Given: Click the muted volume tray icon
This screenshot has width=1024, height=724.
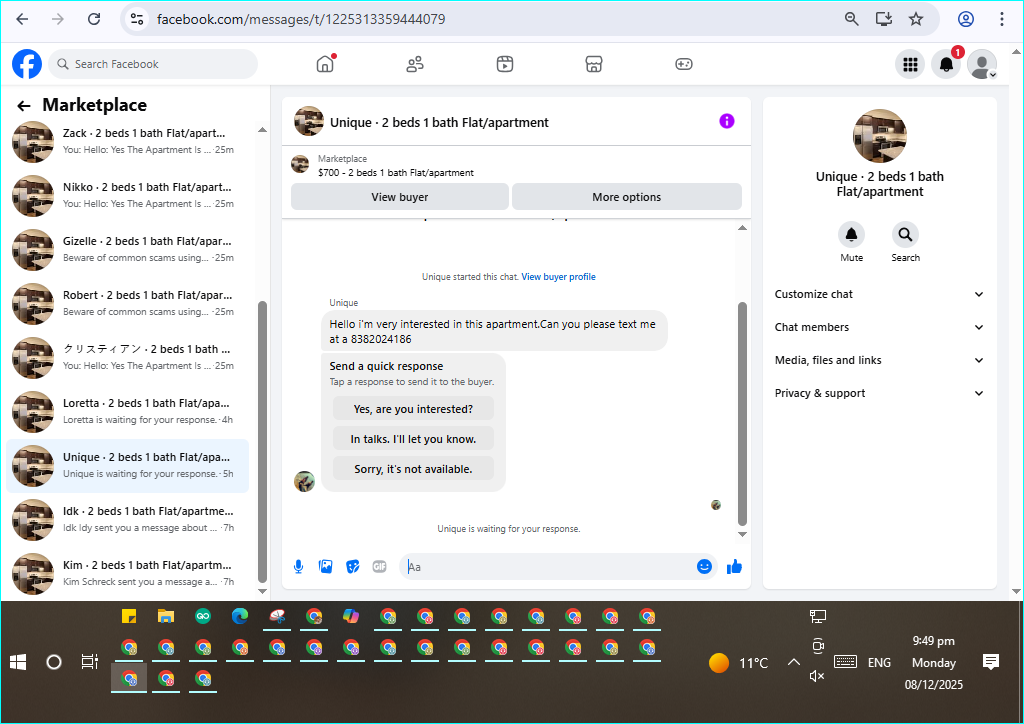Looking at the screenshot, I should point(817,676).
